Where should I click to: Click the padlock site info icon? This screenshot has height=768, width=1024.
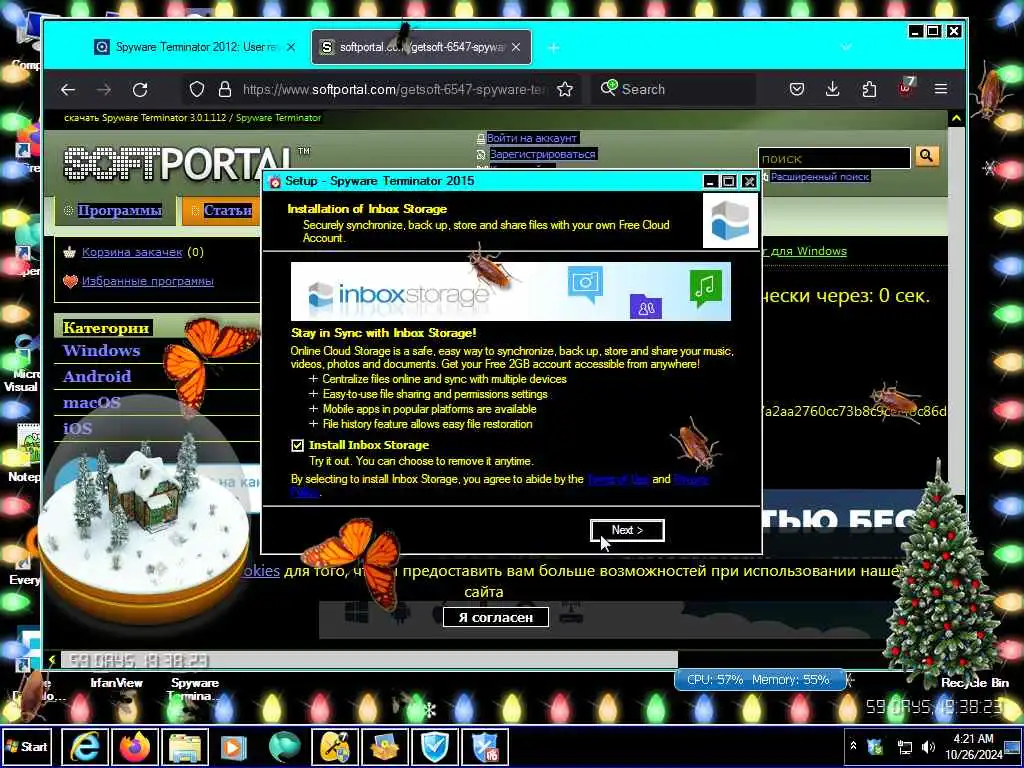(x=225, y=89)
